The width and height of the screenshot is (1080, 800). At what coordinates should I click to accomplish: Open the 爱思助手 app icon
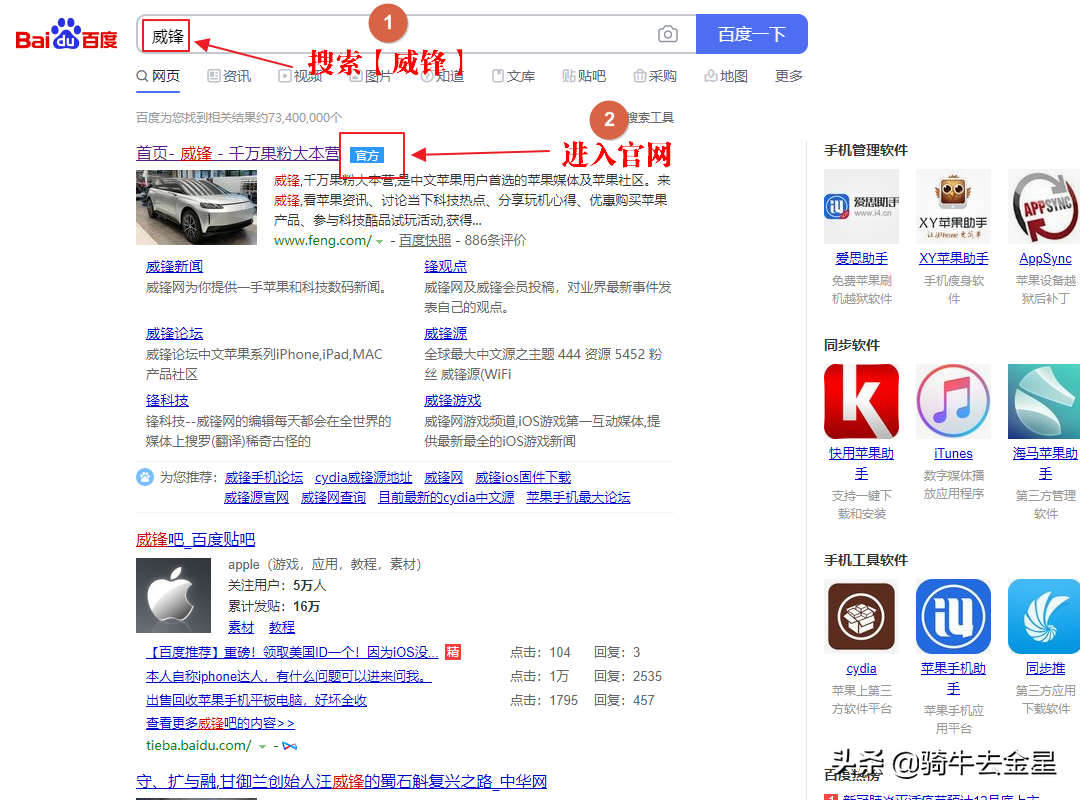pyautogui.click(x=861, y=206)
